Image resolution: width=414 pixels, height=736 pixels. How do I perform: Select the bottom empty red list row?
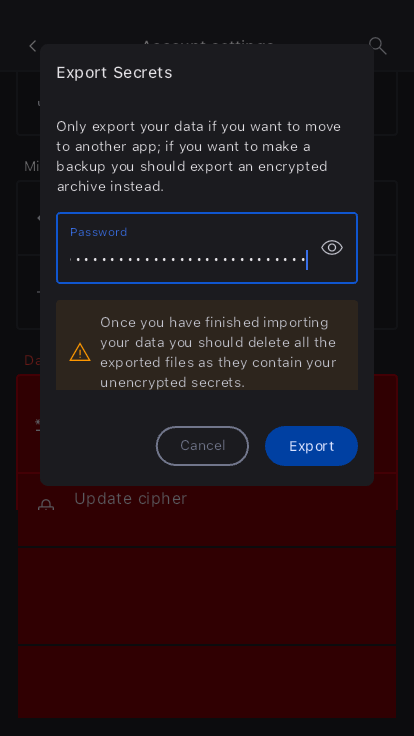tap(207, 682)
